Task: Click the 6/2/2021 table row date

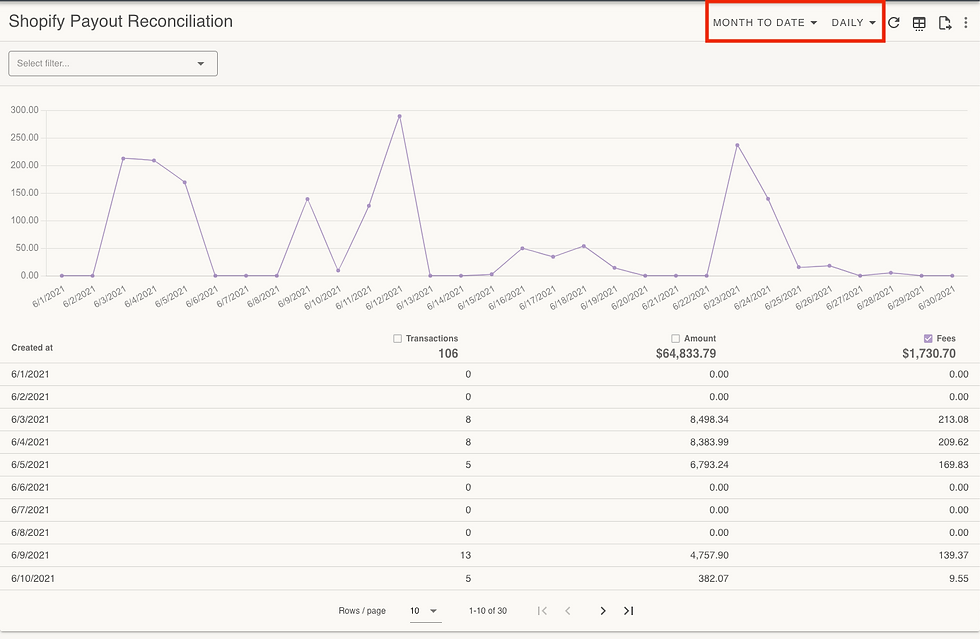Action: (x=30, y=397)
